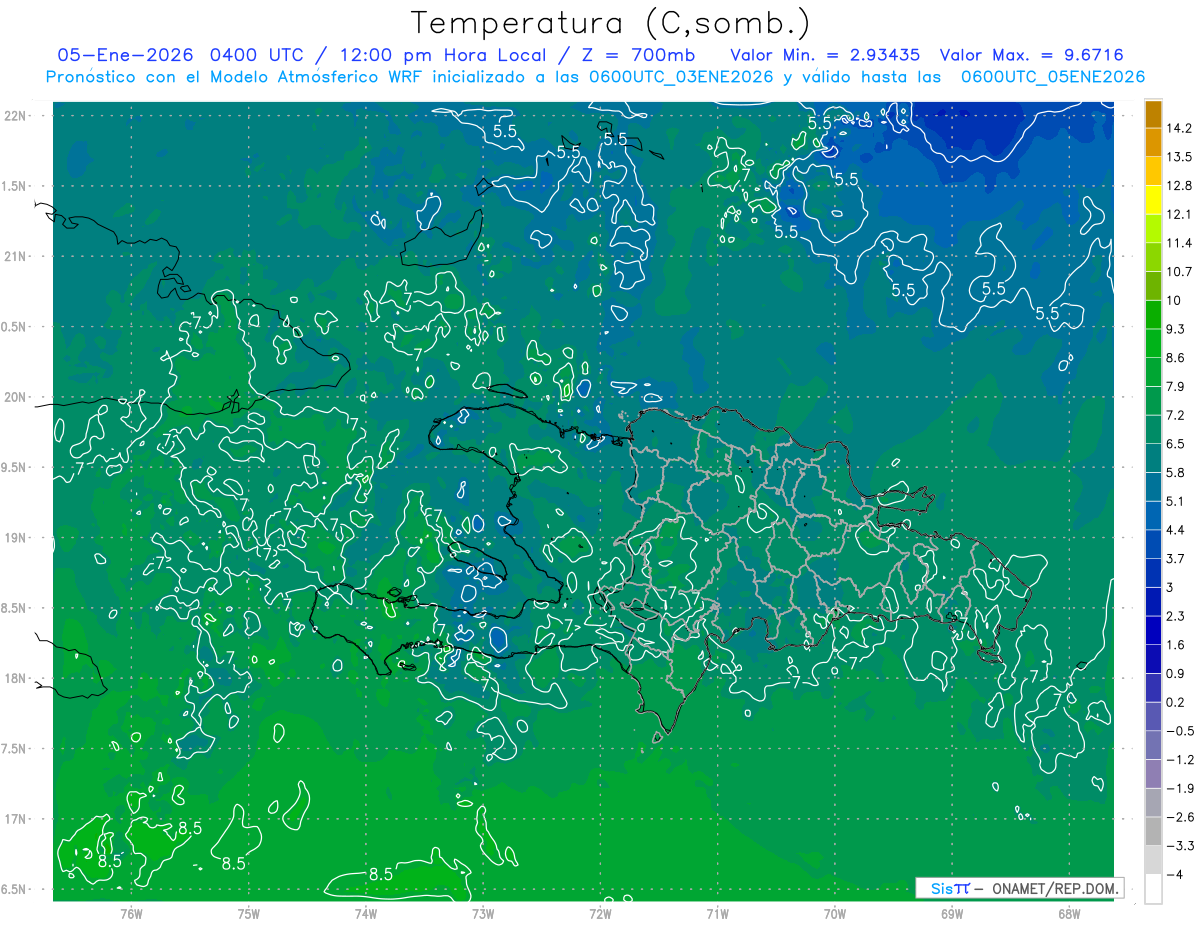Viewport: 1200px width, 927px height.
Task: Click the '0.9' color scale value
Action: tap(1175, 673)
